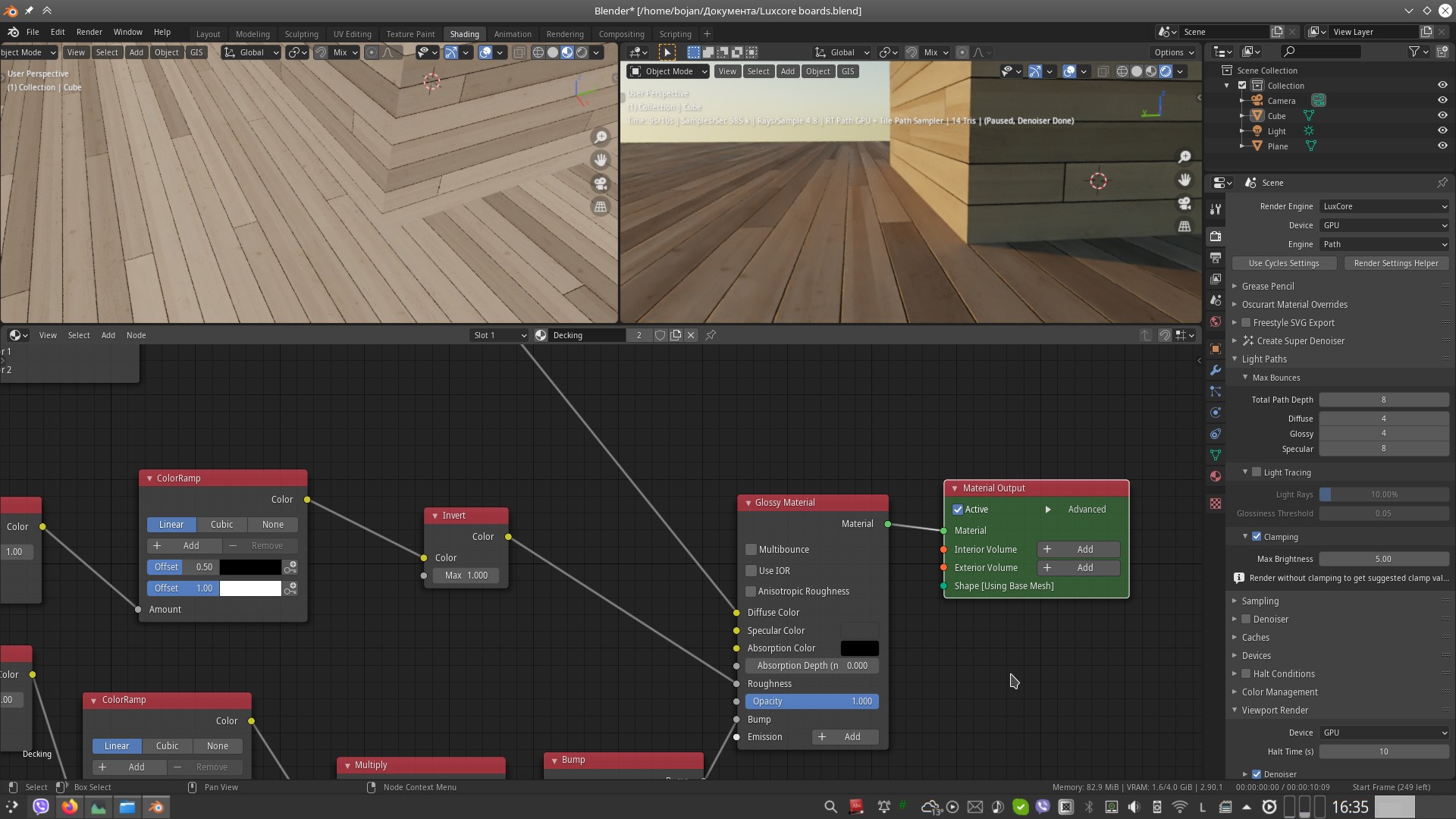Open the Render menu
Screen dimensions: 1456x819
89,32
